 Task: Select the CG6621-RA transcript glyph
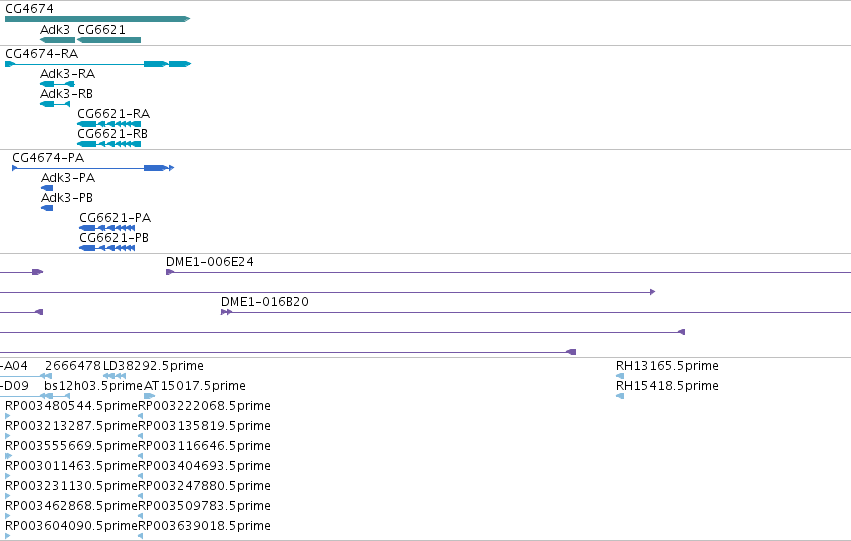coord(109,124)
